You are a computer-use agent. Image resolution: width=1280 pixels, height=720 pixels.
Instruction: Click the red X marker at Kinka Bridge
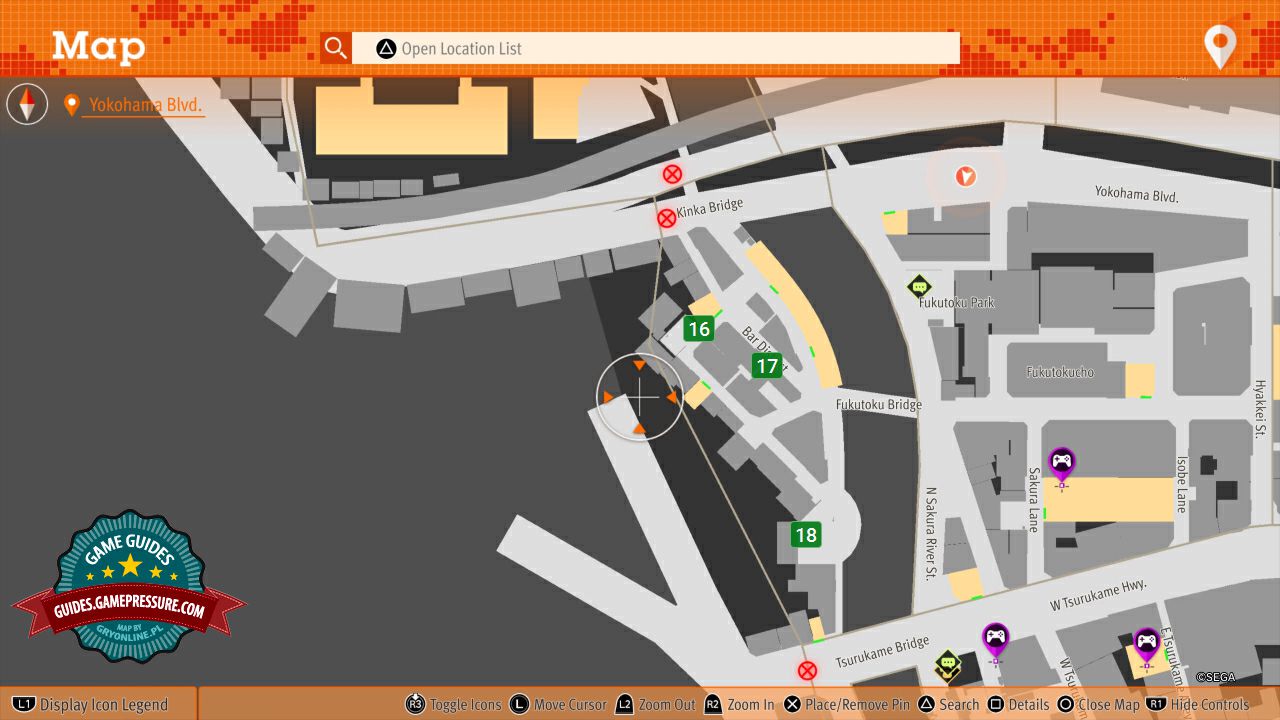666,218
